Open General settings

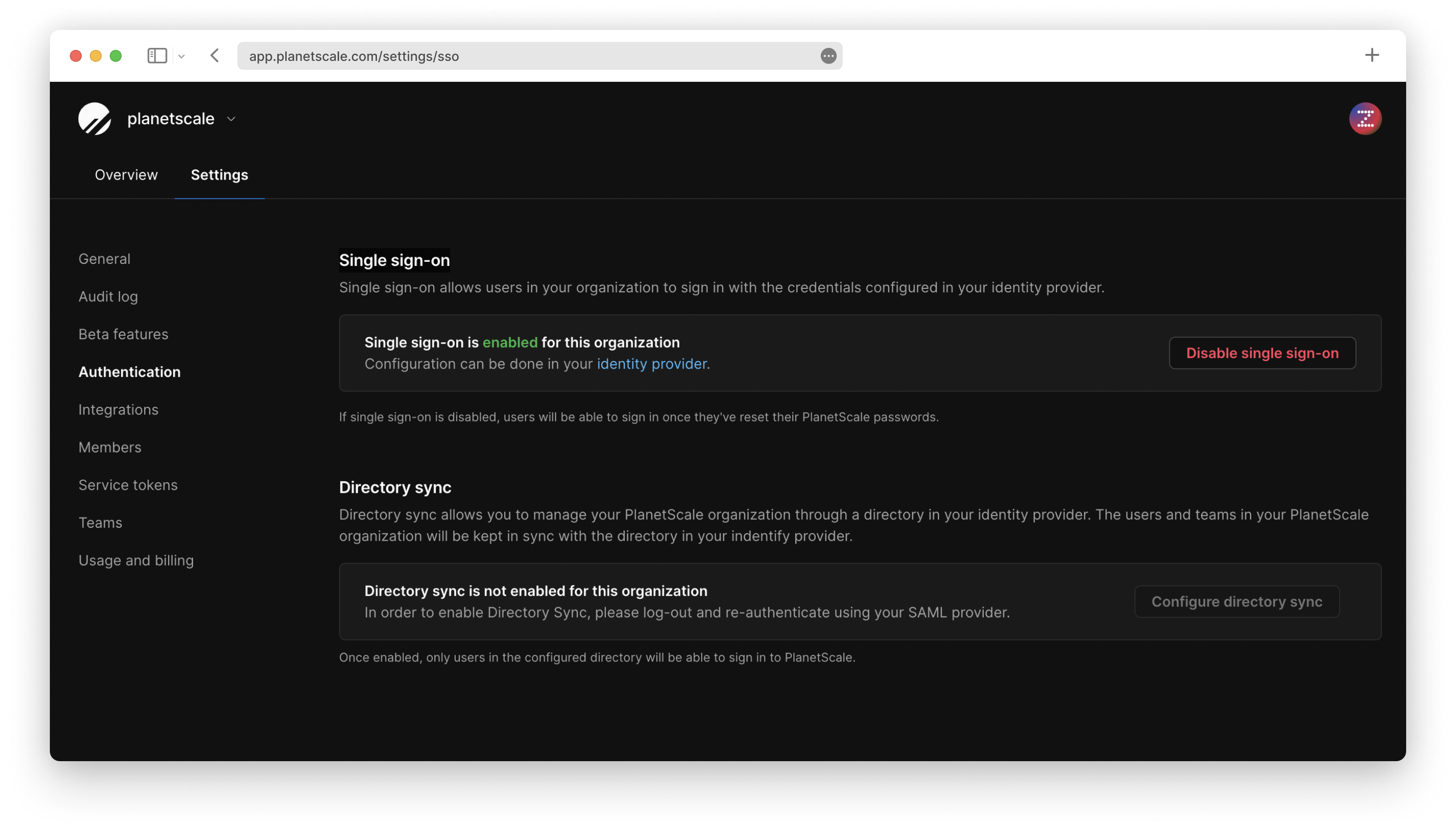pyautogui.click(x=104, y=258)
